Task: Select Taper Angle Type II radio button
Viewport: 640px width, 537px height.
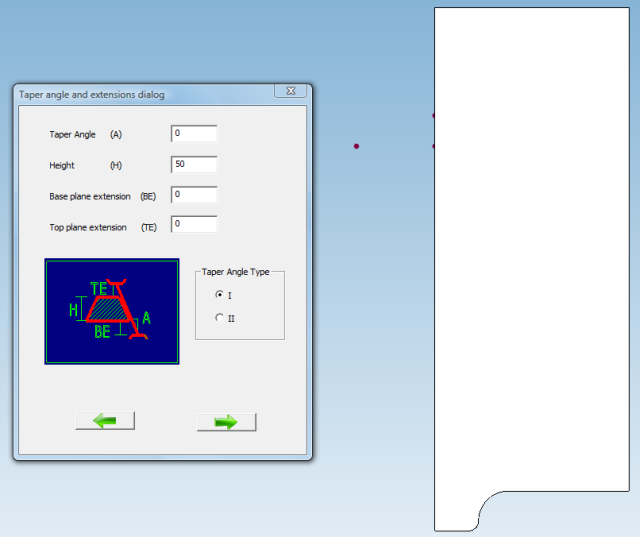Action: 220,318
